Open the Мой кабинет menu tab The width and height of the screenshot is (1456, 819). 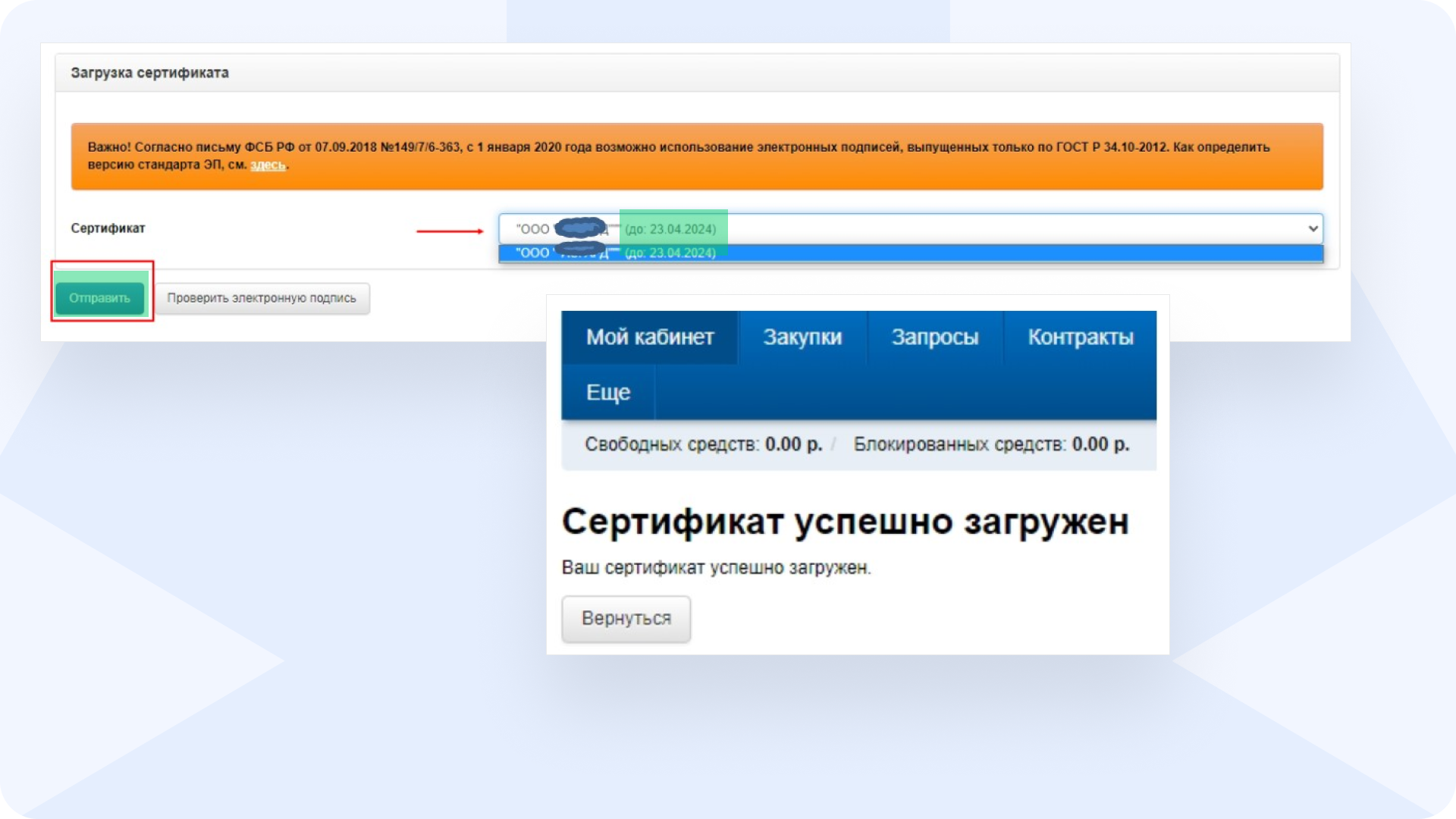(650, 337)
